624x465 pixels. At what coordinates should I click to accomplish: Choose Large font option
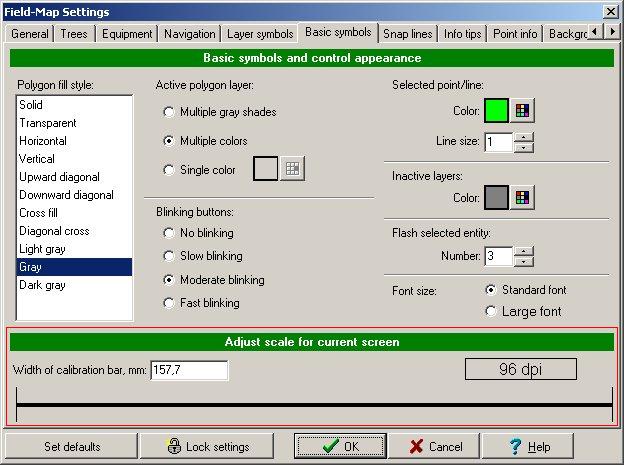coord(490,312)
